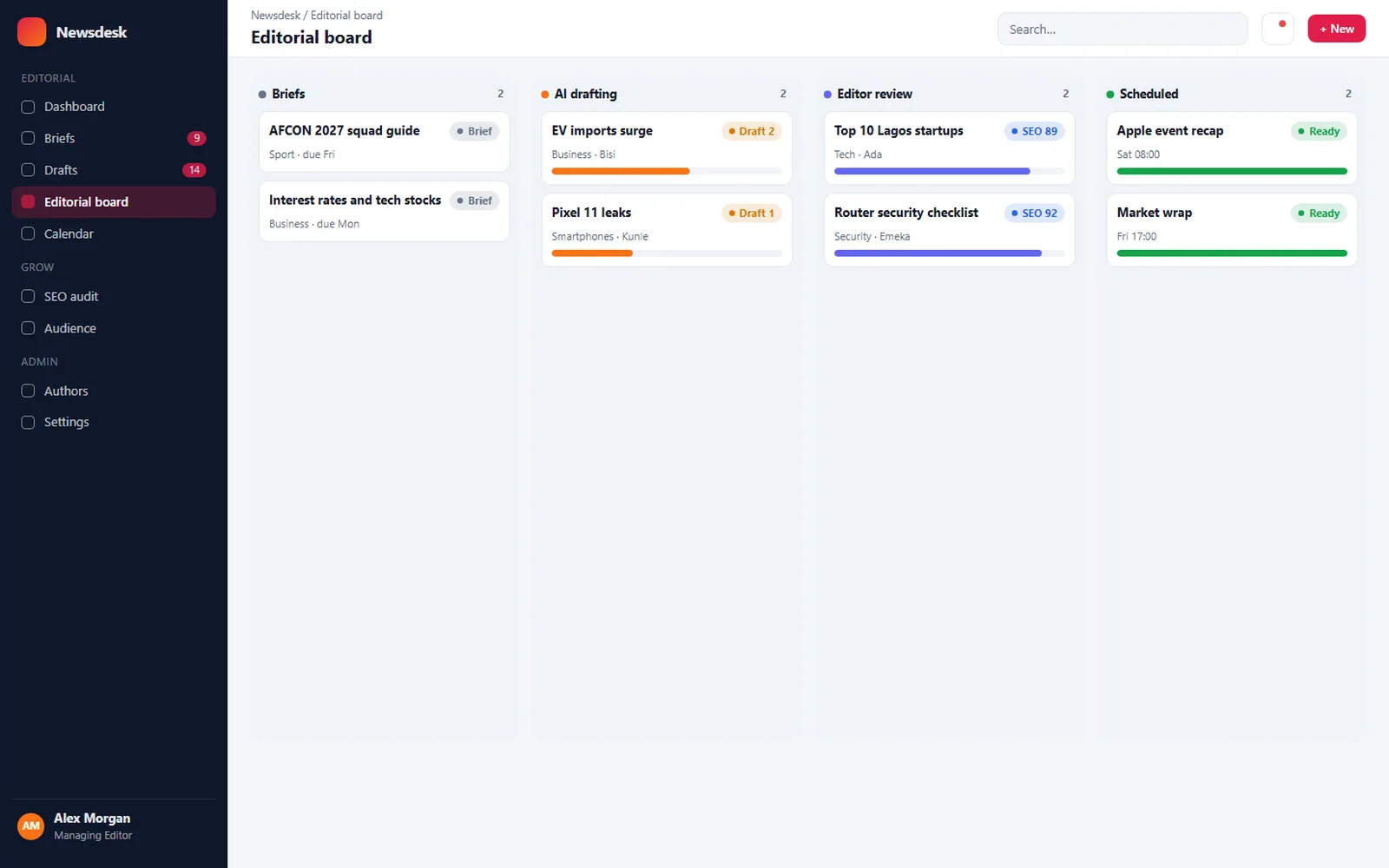The image size is (1389, 868).
Task: Click the SEO audit sidebar icon
Action: point(28,296)
